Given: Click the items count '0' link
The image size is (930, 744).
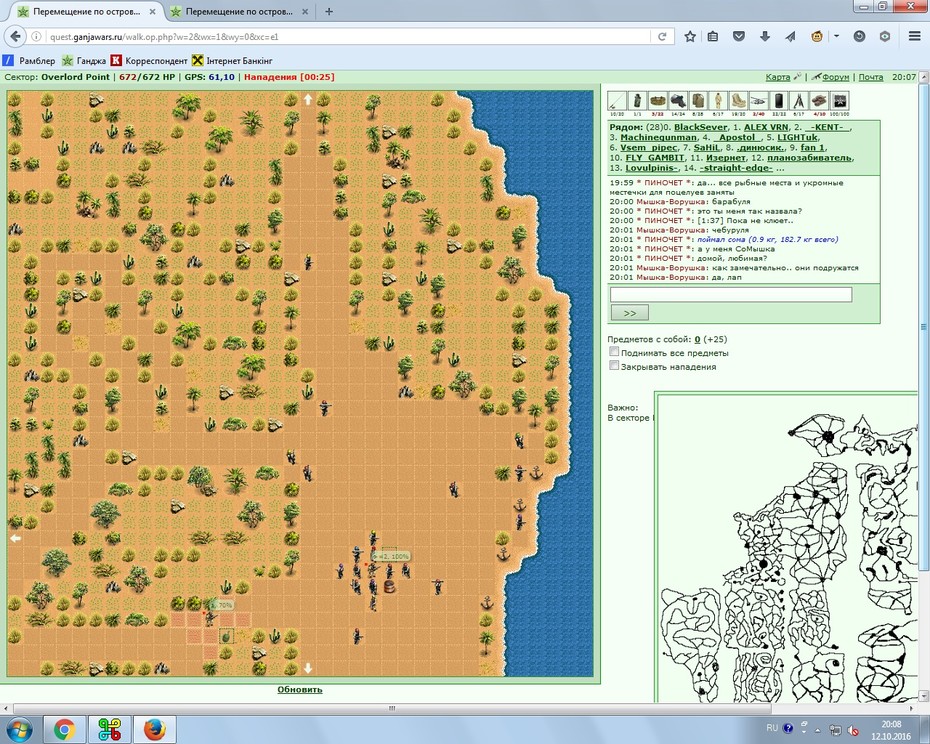Looking at the screenshot, I should point(698,339).
